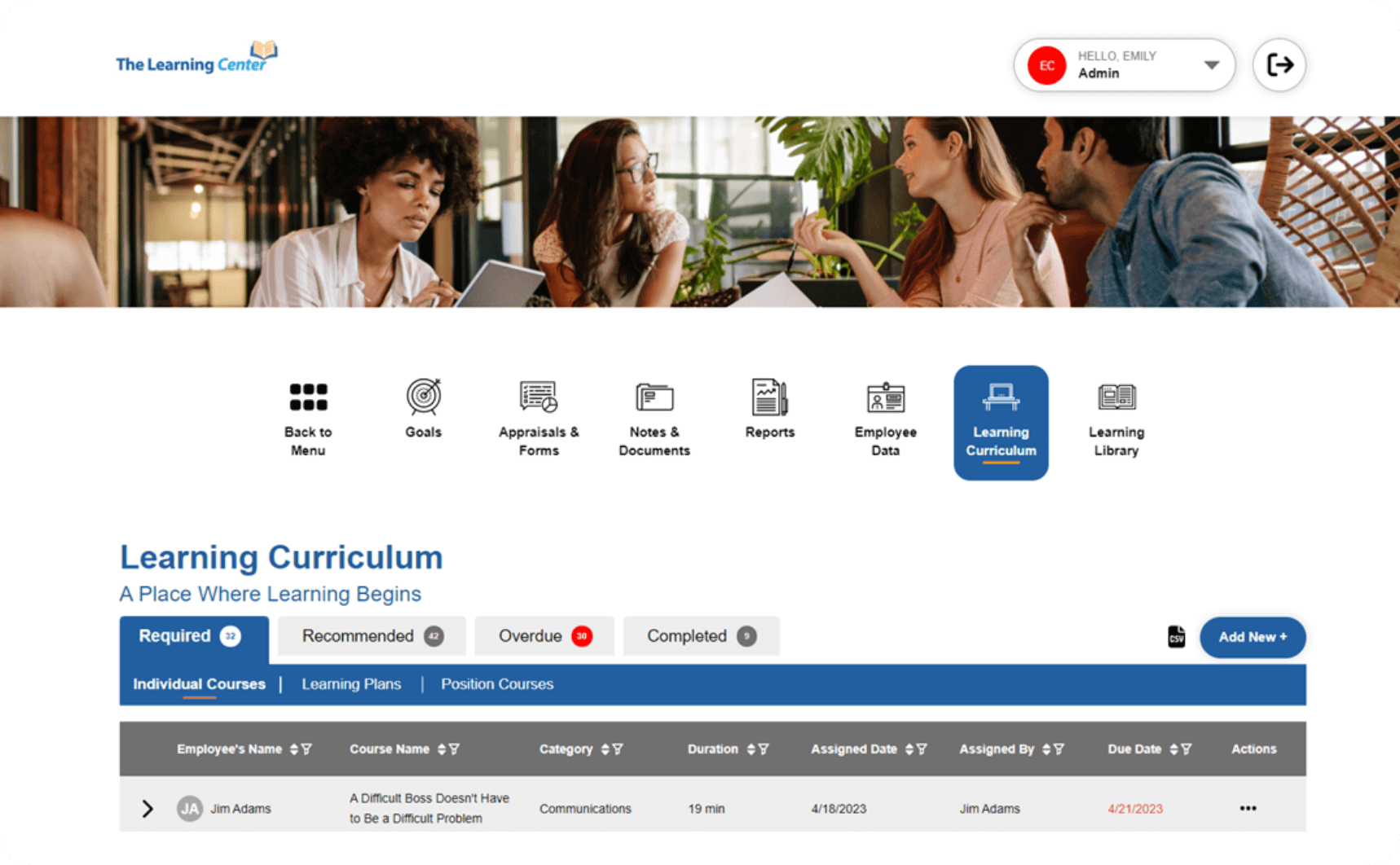This screenshot has height=865, width=1400.
Task: Open Appraisals & Forms icon
Action: point(539,397)
